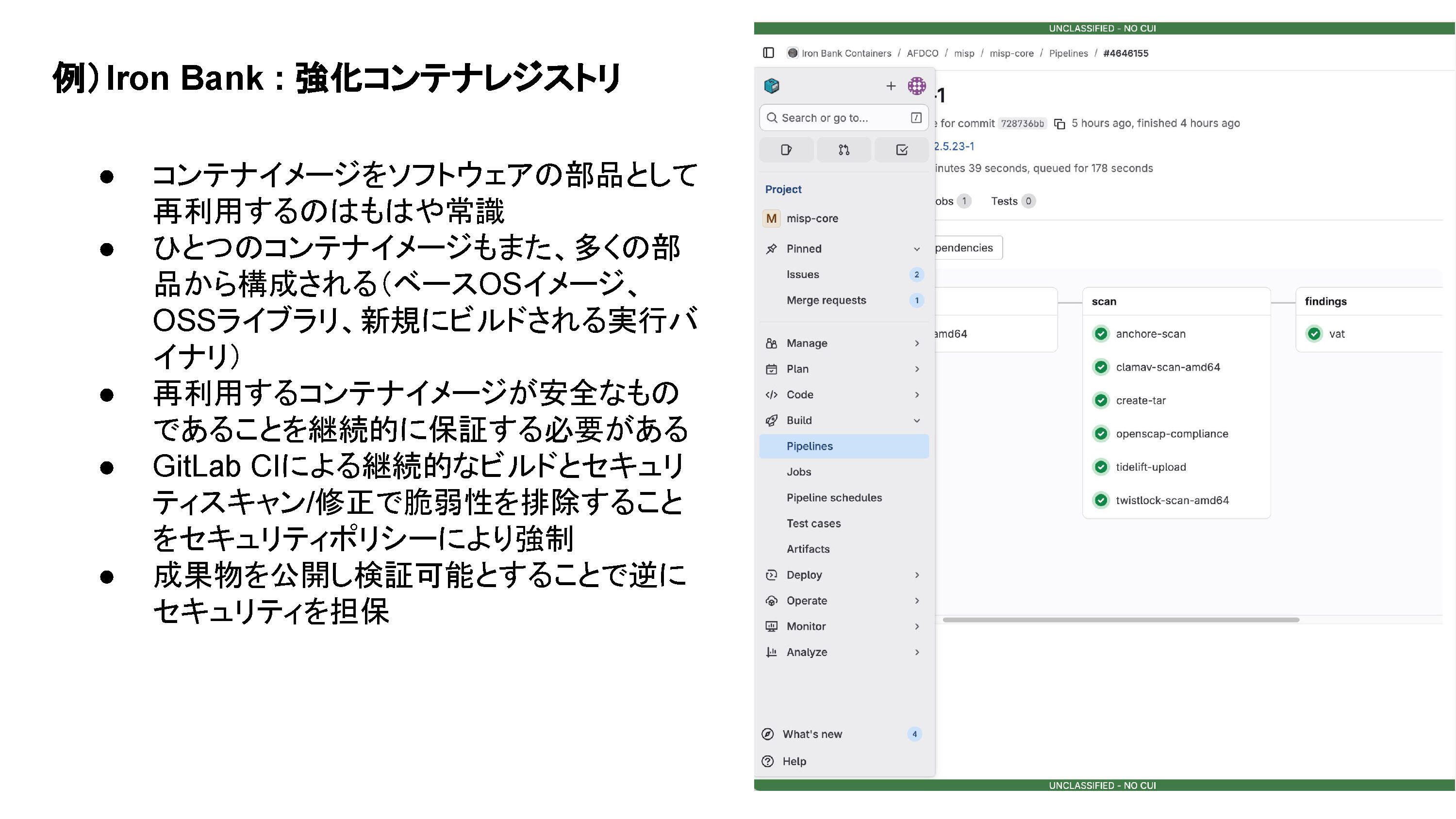This screenshot has width=1456, height=819.
Task: Click the GitLab tanuki logo icon
Action: [x=772, y=86]
